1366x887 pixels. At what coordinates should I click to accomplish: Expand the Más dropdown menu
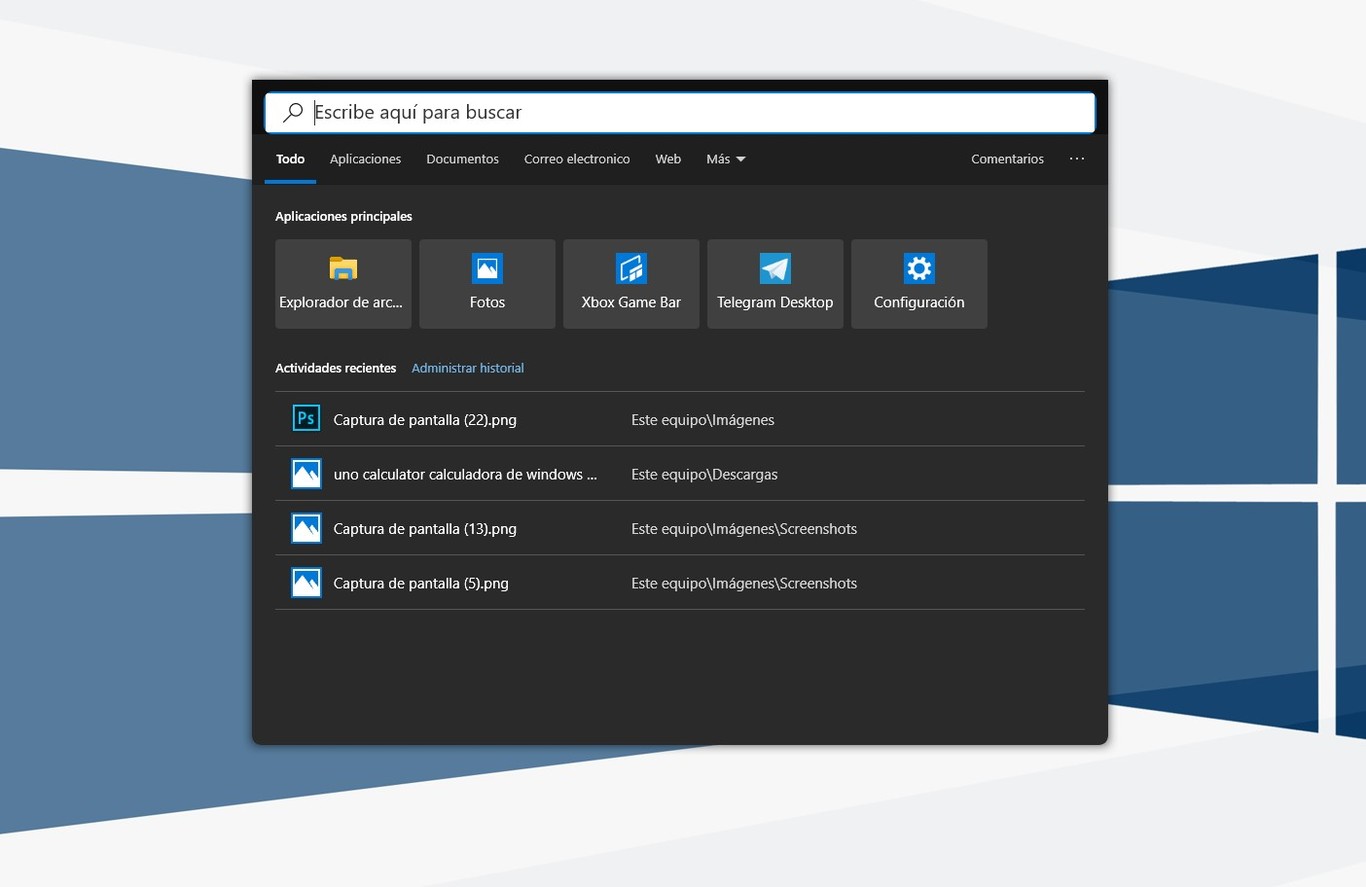[726, 159]
